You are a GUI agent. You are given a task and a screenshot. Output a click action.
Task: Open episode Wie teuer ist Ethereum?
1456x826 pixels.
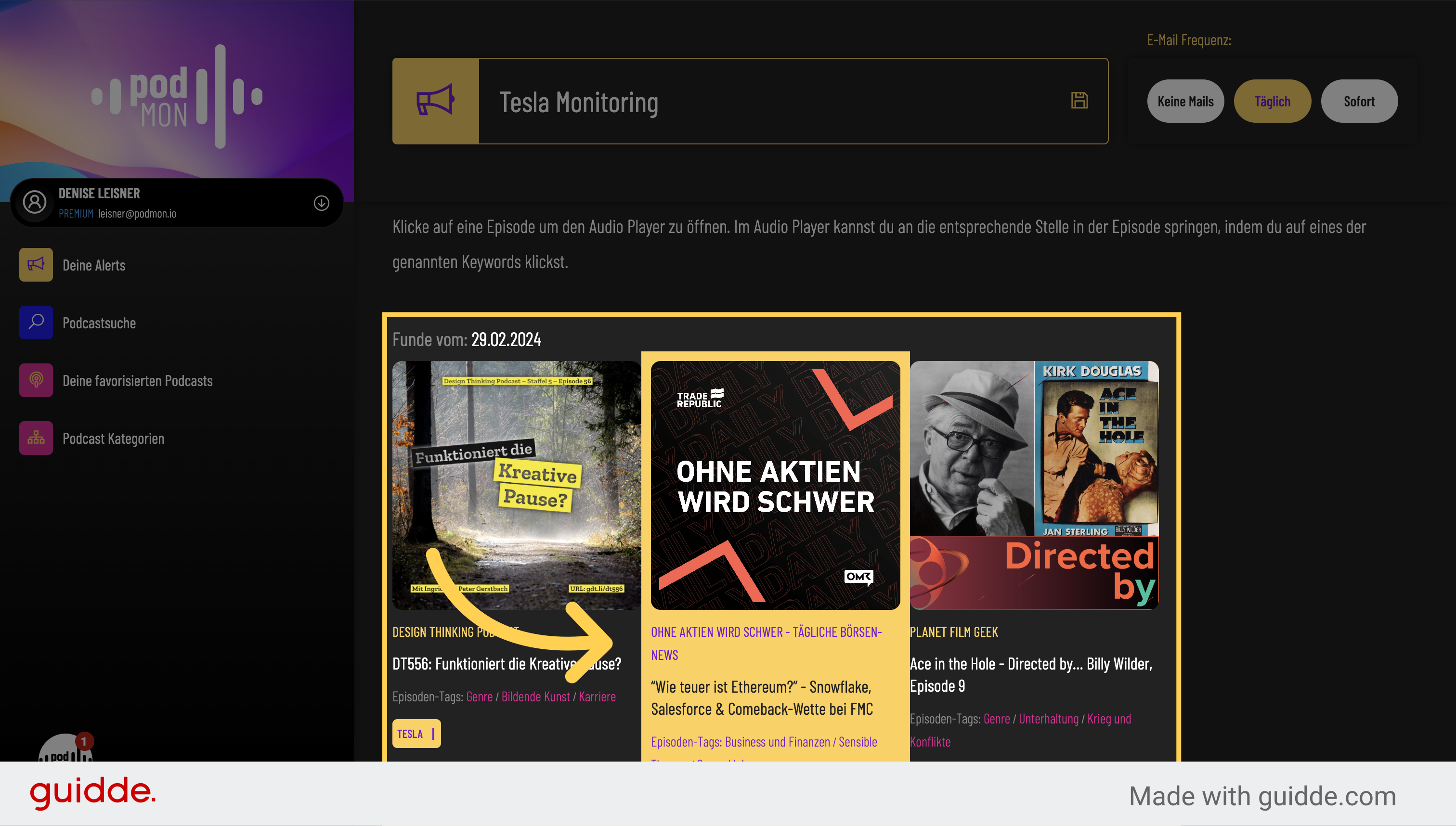(762, 698)
